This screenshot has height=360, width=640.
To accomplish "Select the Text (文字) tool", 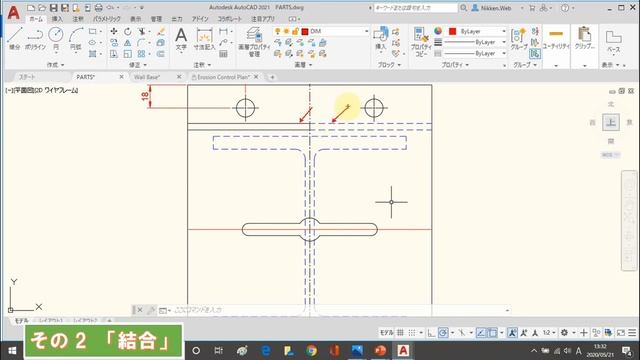I will pos(181,38).
